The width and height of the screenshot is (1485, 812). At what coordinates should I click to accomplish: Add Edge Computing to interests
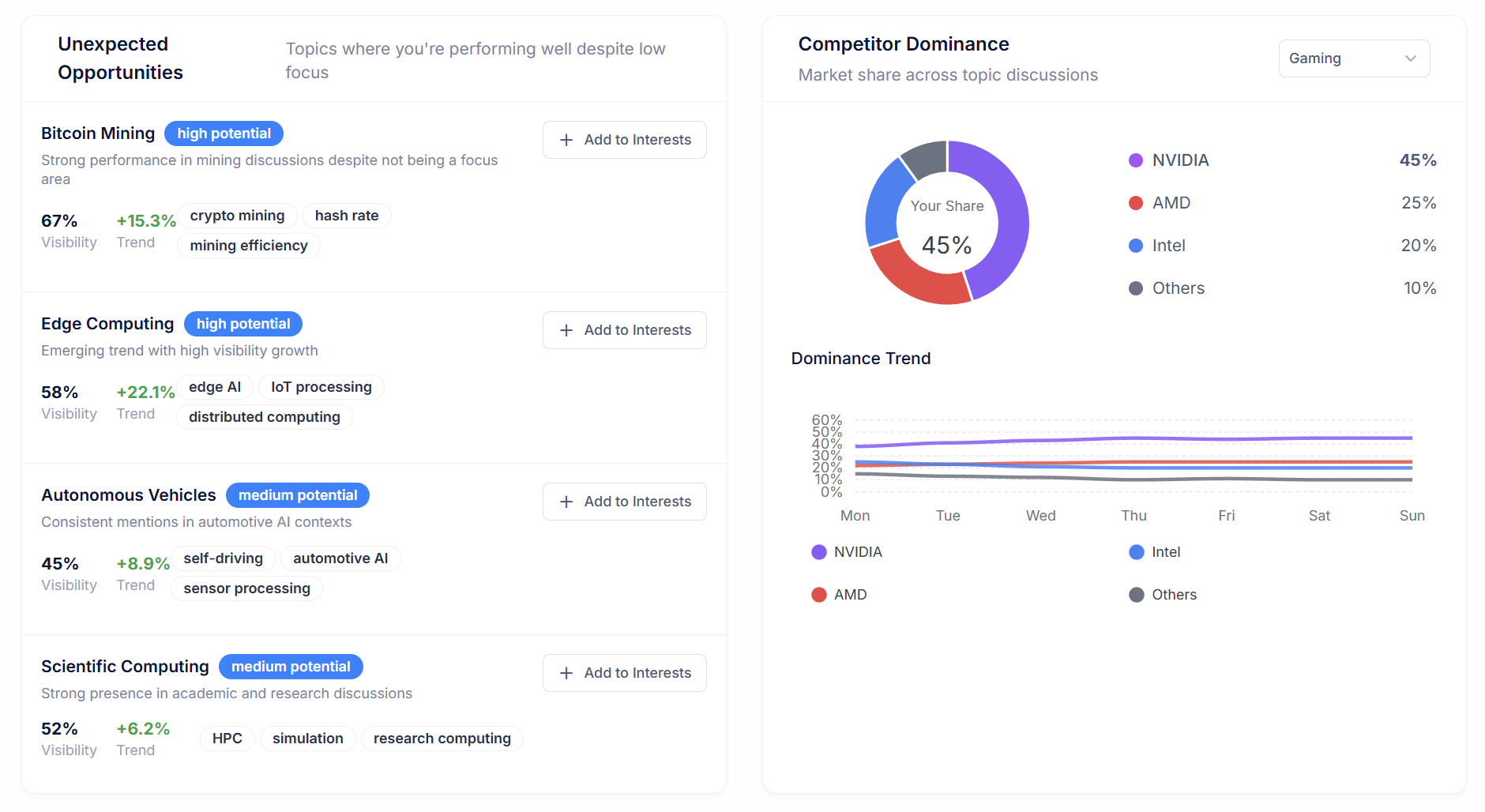624,330
